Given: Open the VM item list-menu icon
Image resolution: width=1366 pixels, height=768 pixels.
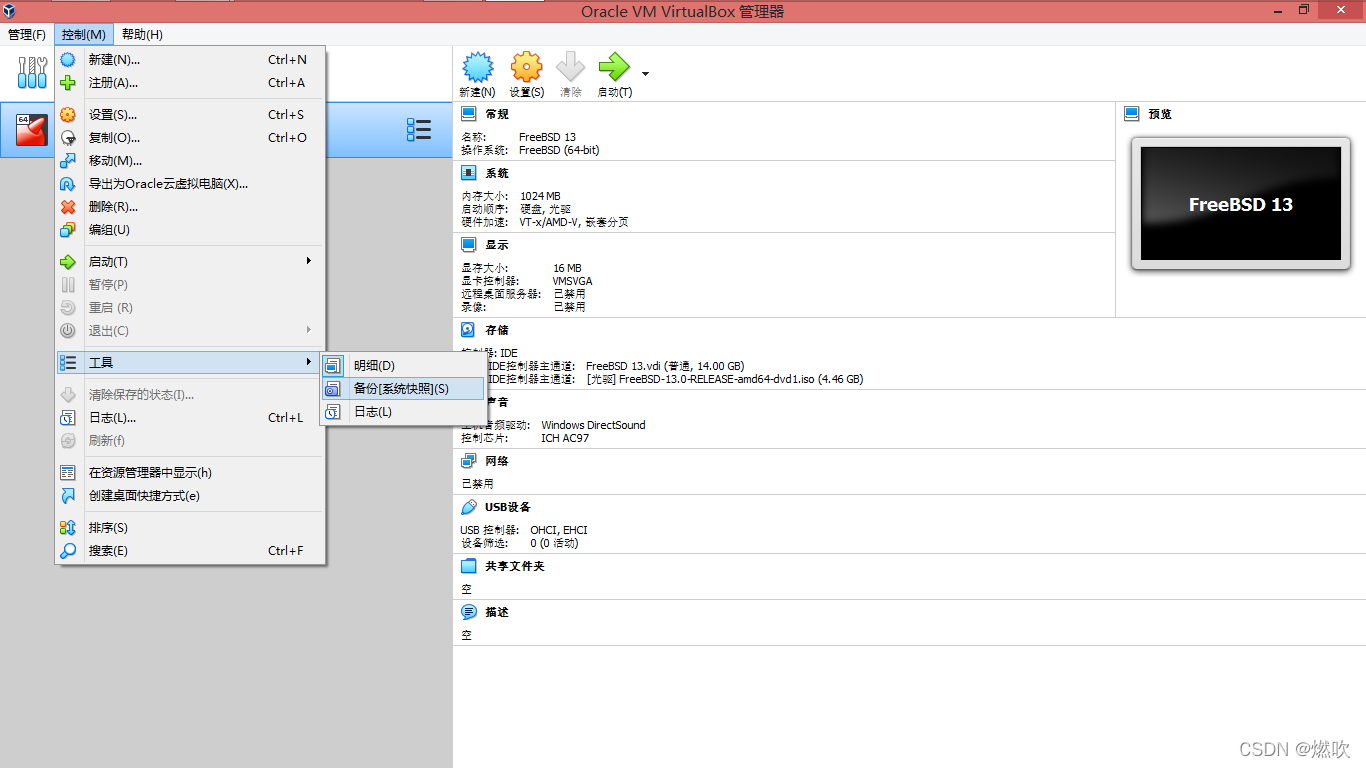Looking at the screenshot, I should tap(419, 130).
